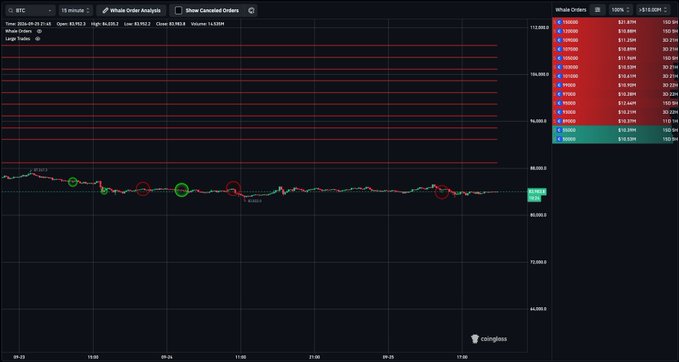Click the exchange icon on the 95000 row
The width and height of the screenshot is (679, 362).
[x=559, y=103]
